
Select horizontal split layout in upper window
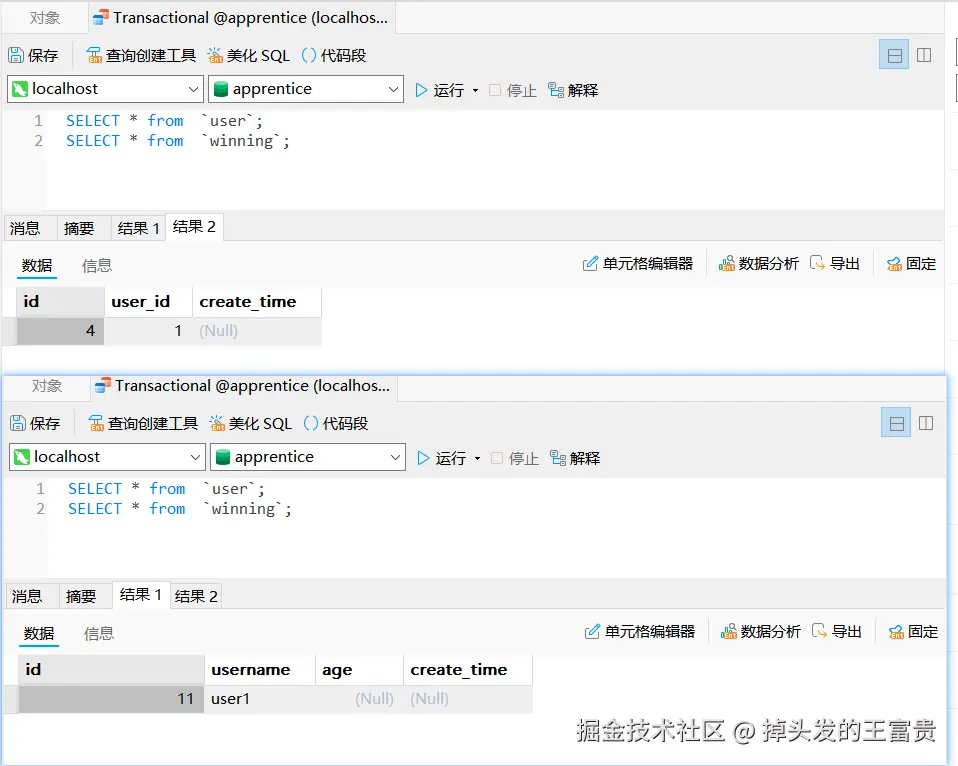click(894, 55)
